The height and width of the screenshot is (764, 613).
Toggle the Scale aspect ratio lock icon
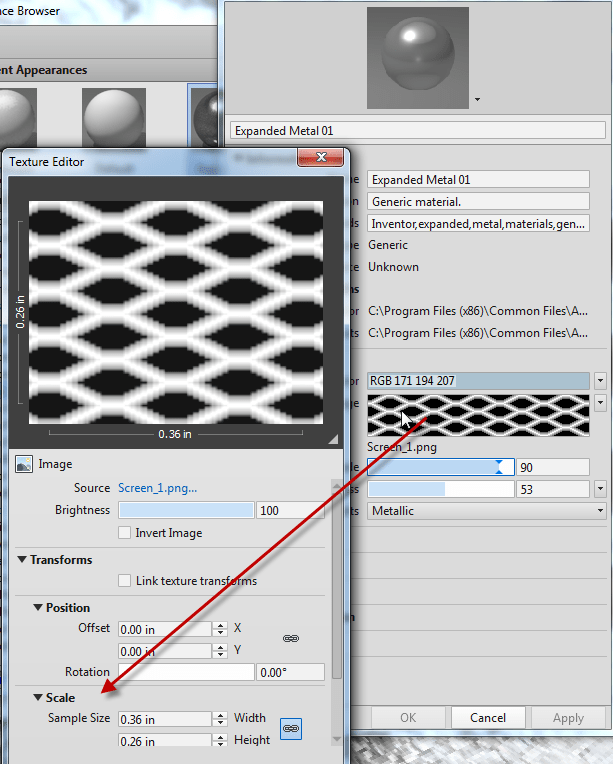[291, 728]
